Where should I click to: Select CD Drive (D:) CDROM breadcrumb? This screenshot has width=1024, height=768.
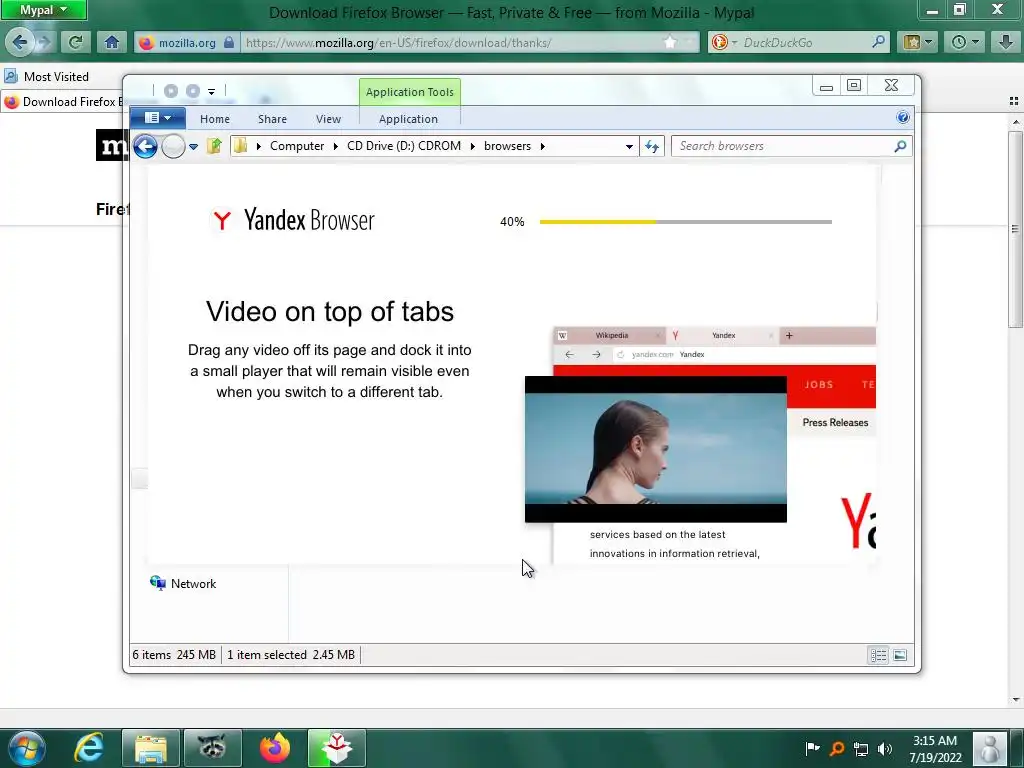tap(404, 146)
